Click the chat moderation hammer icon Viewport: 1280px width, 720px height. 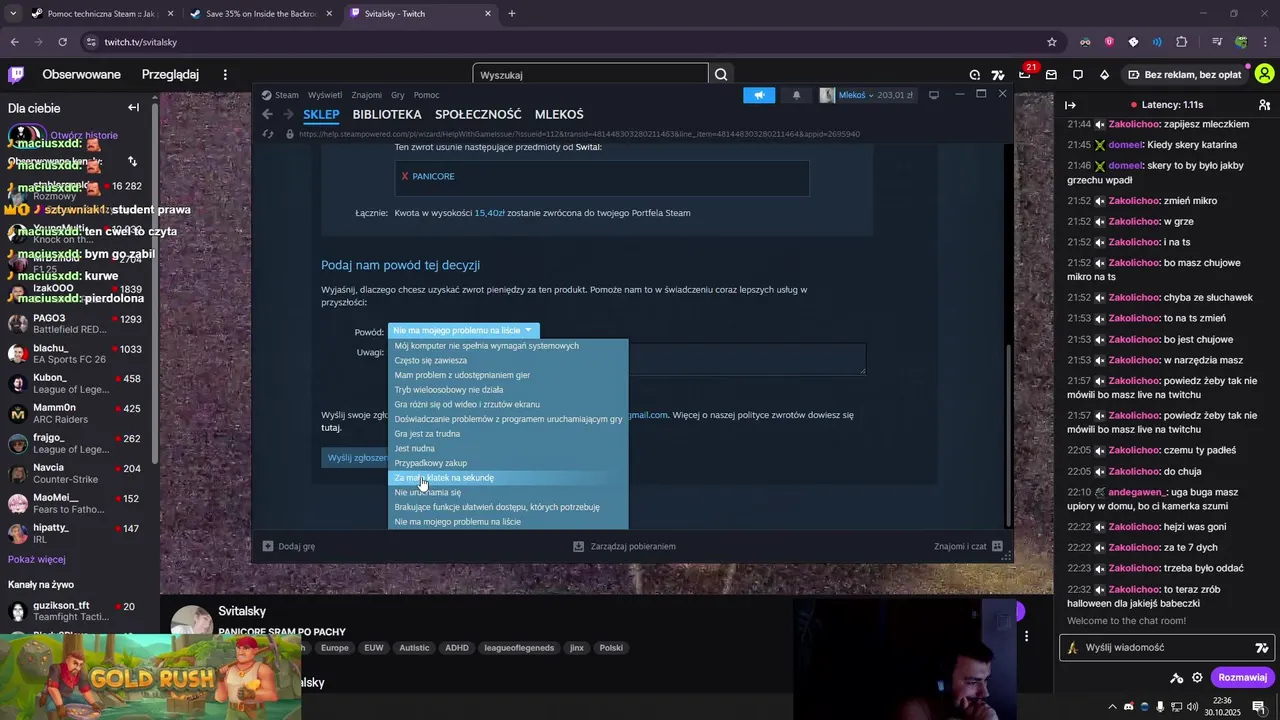[1176, 677]
